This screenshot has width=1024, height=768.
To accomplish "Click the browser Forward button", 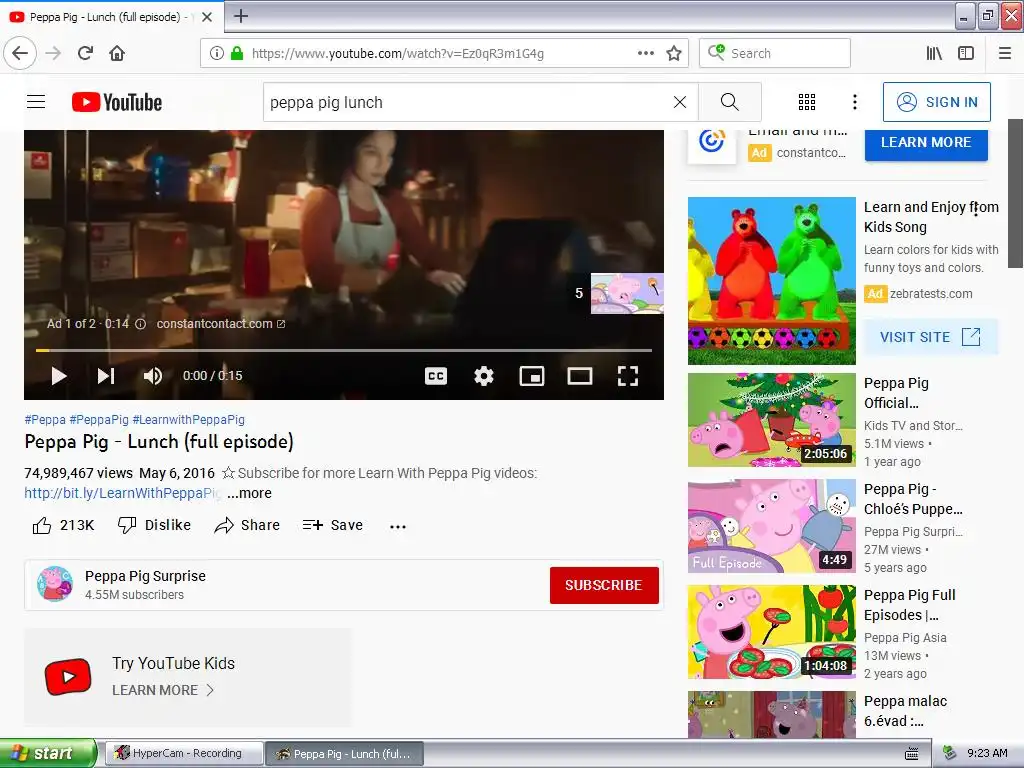I will coord(54,53).
